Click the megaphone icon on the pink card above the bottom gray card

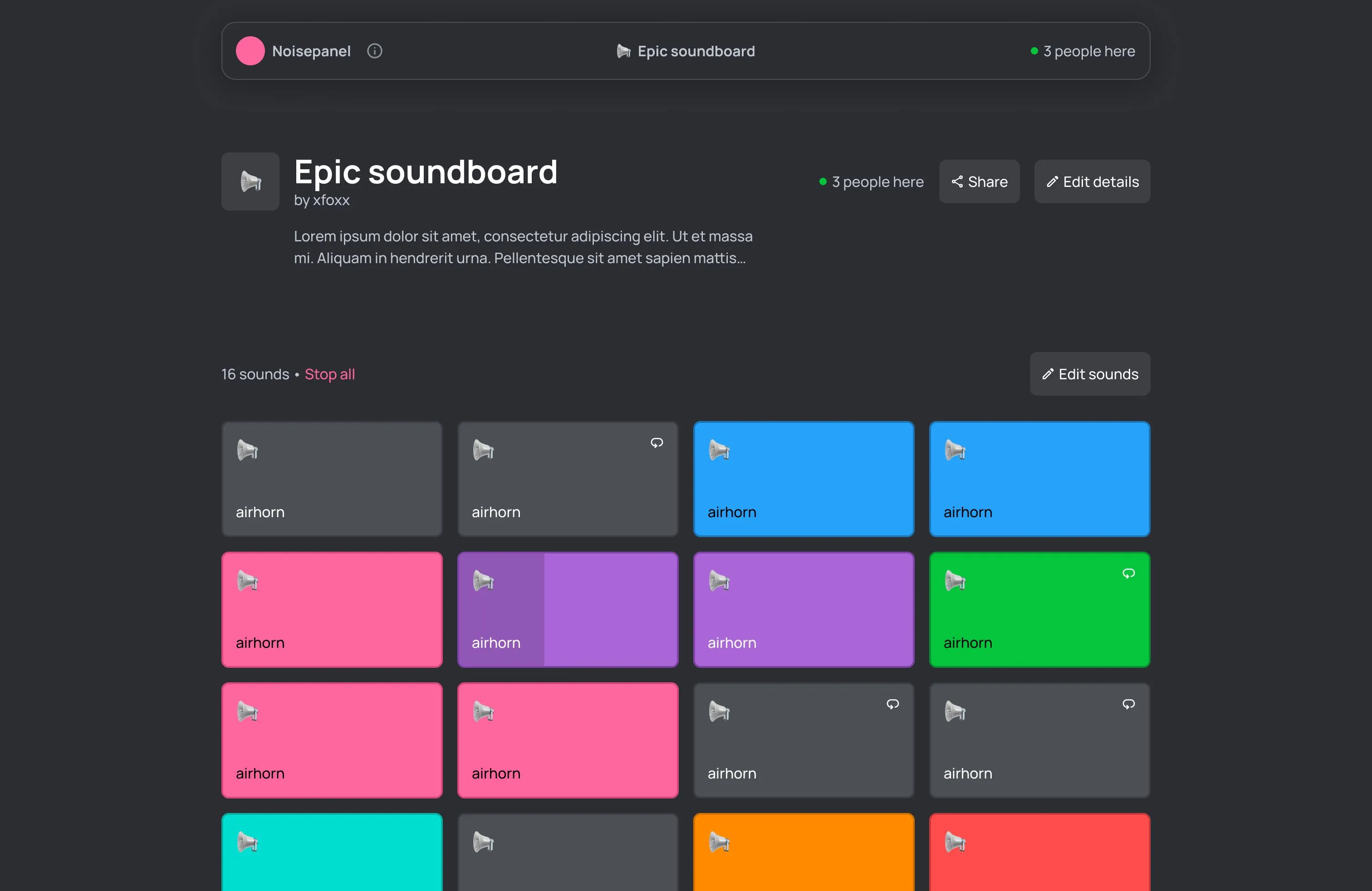[x=483, y=712]
